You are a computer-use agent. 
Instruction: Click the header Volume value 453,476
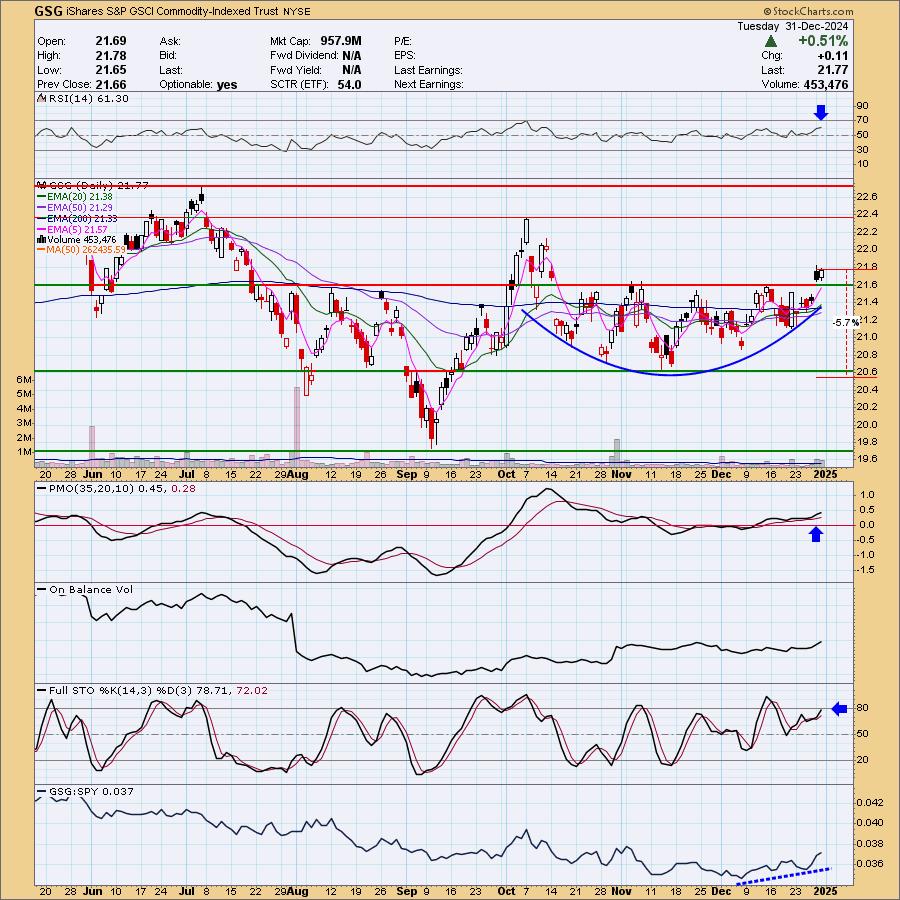point(824,84)
